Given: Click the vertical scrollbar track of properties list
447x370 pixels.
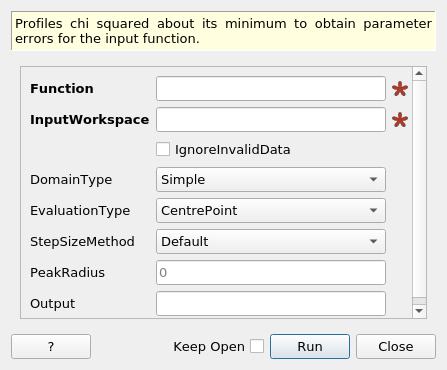Looking at the screenshot, I should click(419, 188).
